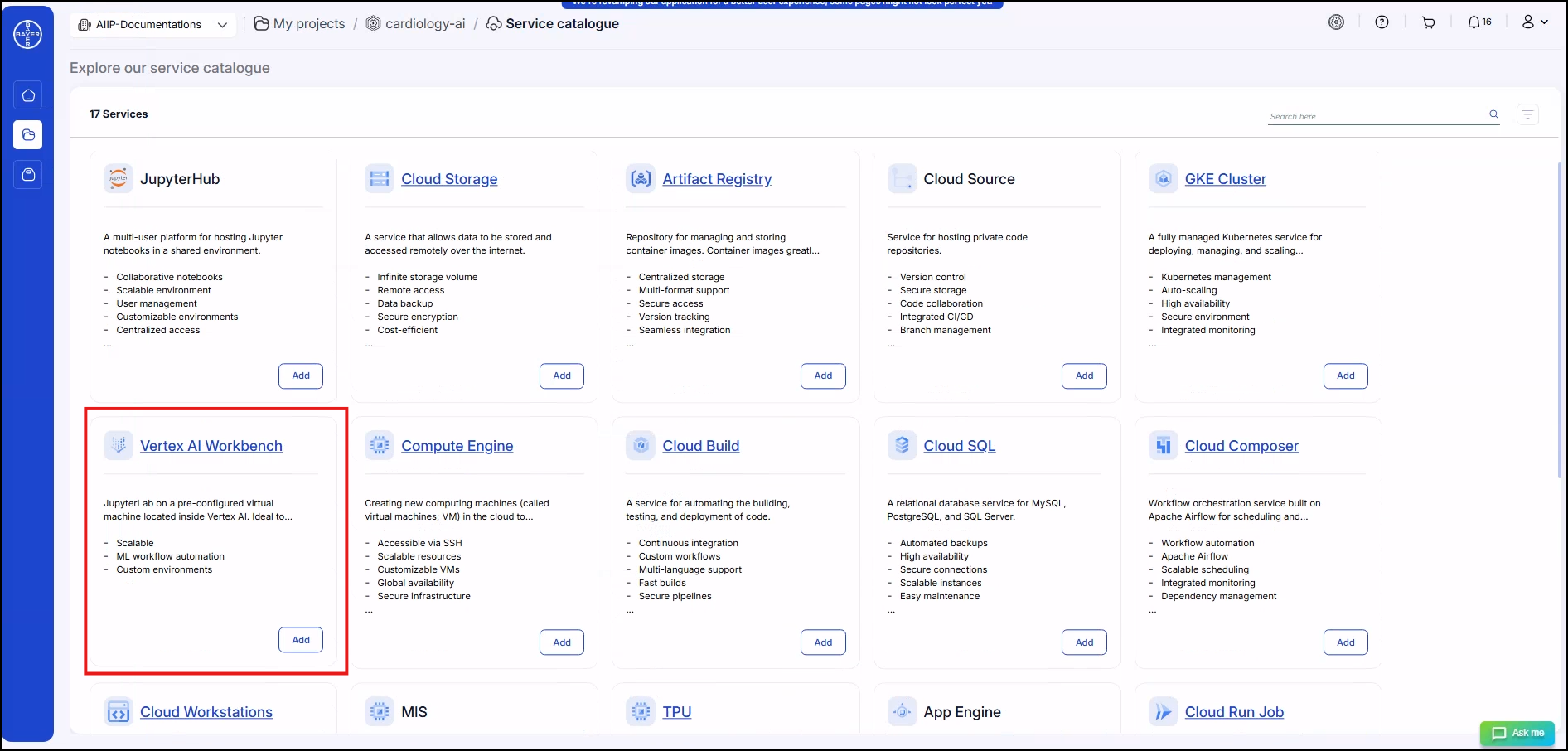Add the JupyterHub service

tap(301, 375)
